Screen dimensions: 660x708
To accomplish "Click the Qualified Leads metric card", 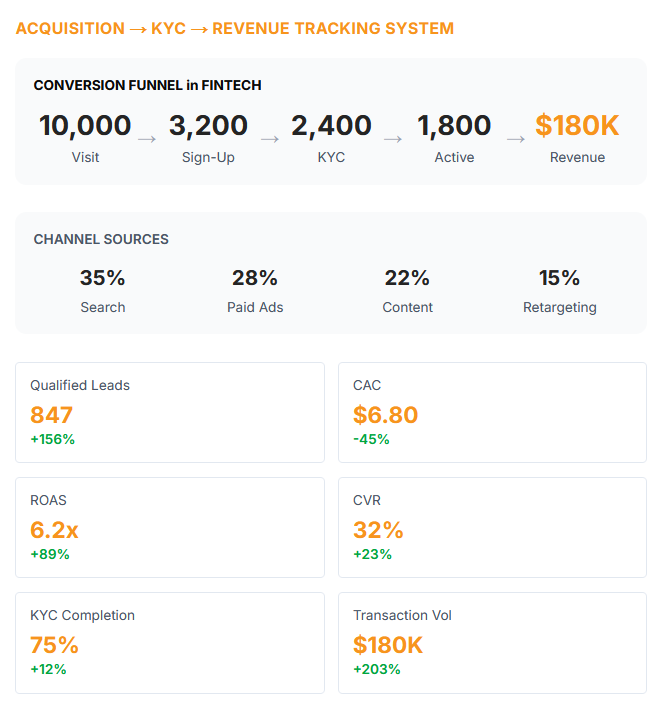I will (170, 412).
